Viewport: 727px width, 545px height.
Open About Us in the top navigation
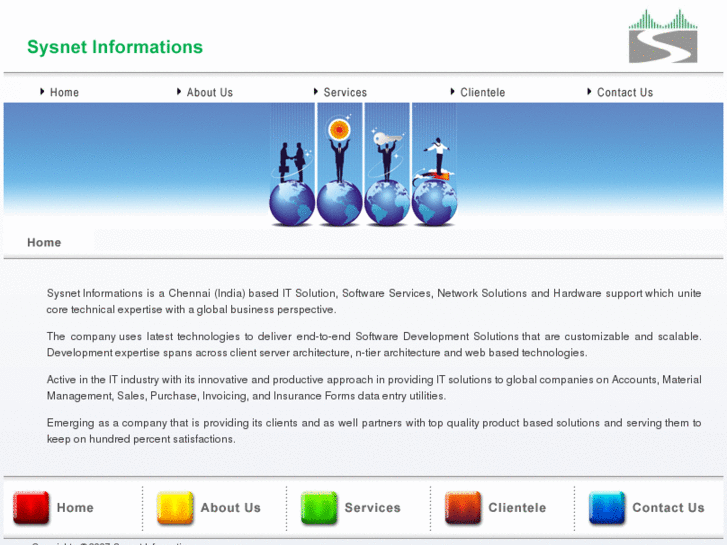(210, 92)
